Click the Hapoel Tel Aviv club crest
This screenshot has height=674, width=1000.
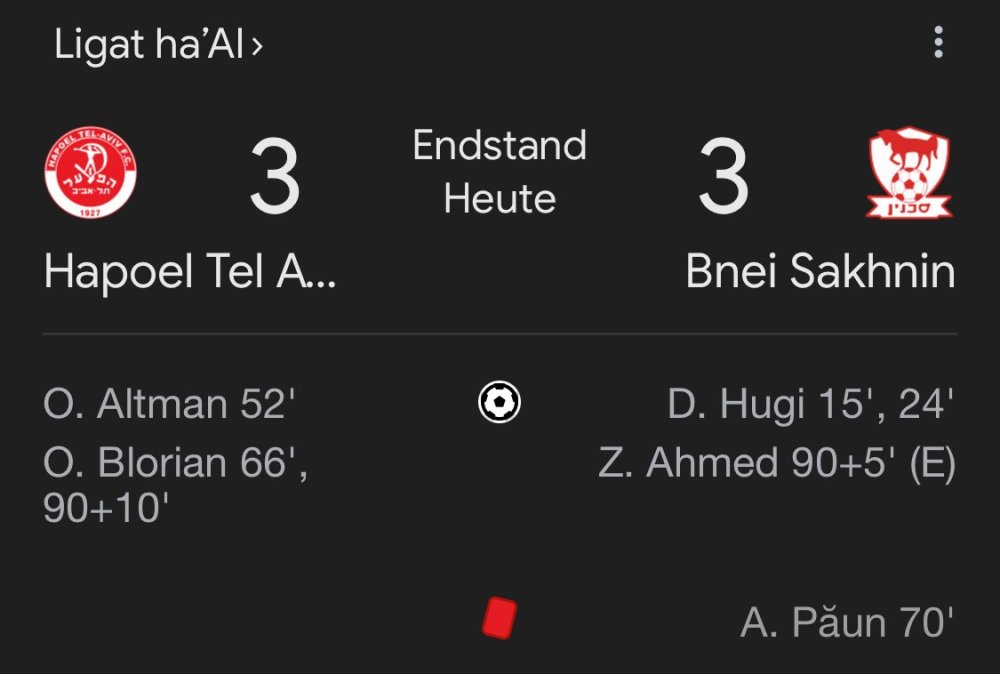[x=91, y=173]
